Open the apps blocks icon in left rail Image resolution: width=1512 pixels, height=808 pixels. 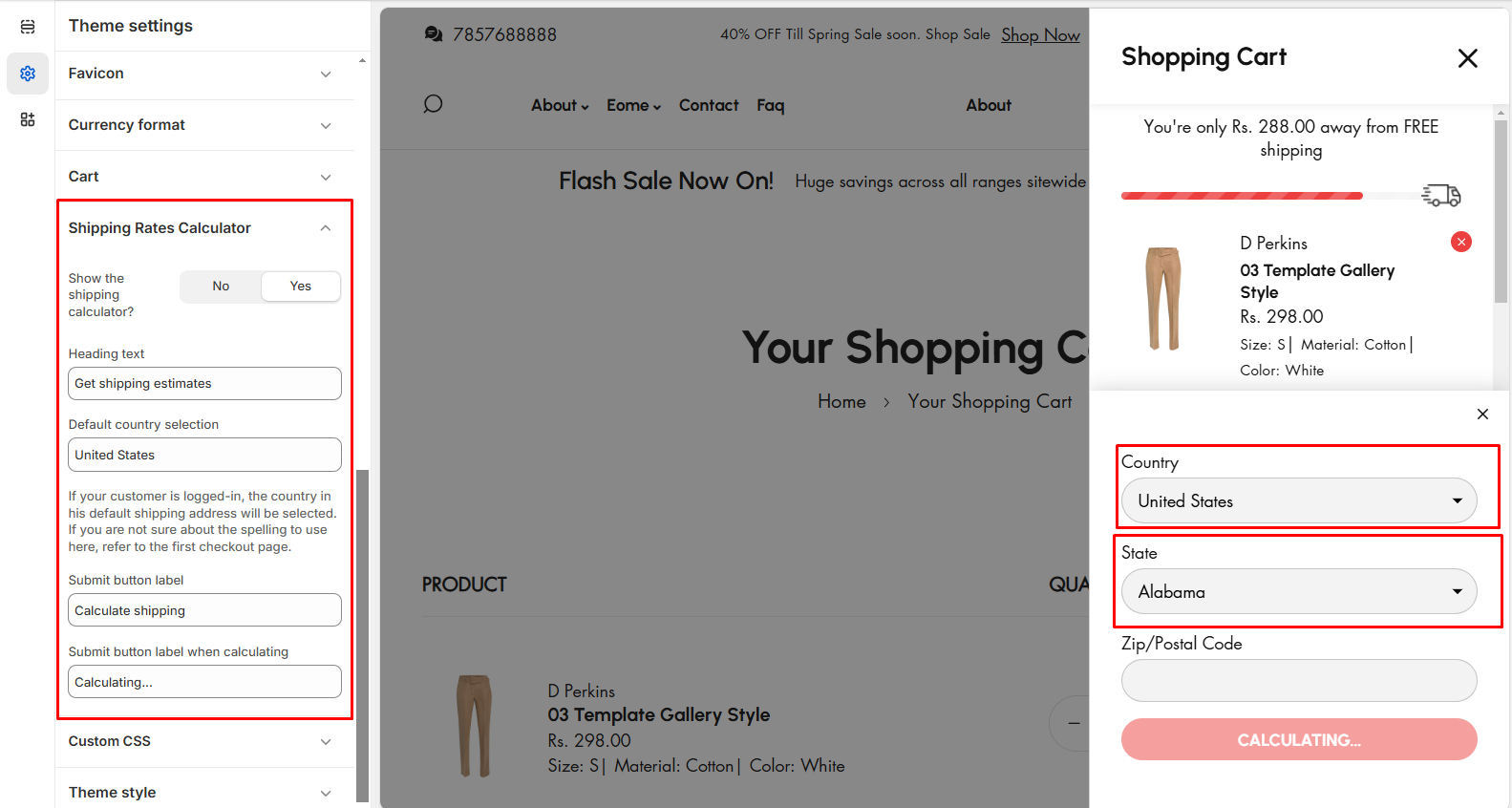coord(28,119)
